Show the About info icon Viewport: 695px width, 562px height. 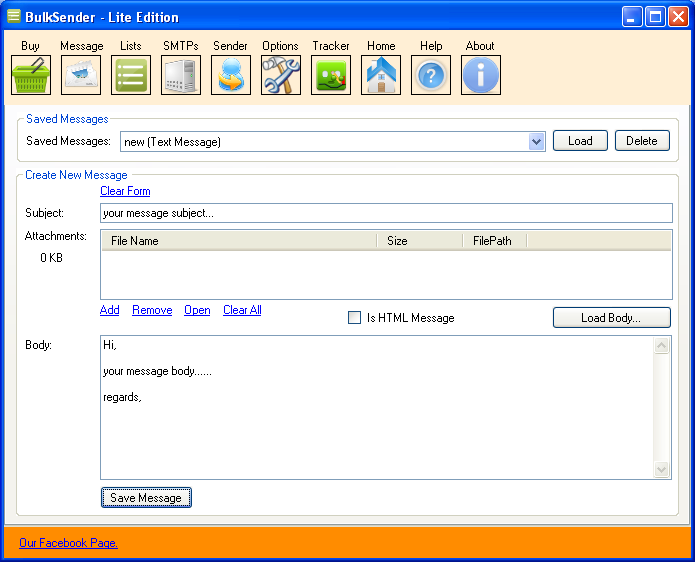click(x=481, y=75)
